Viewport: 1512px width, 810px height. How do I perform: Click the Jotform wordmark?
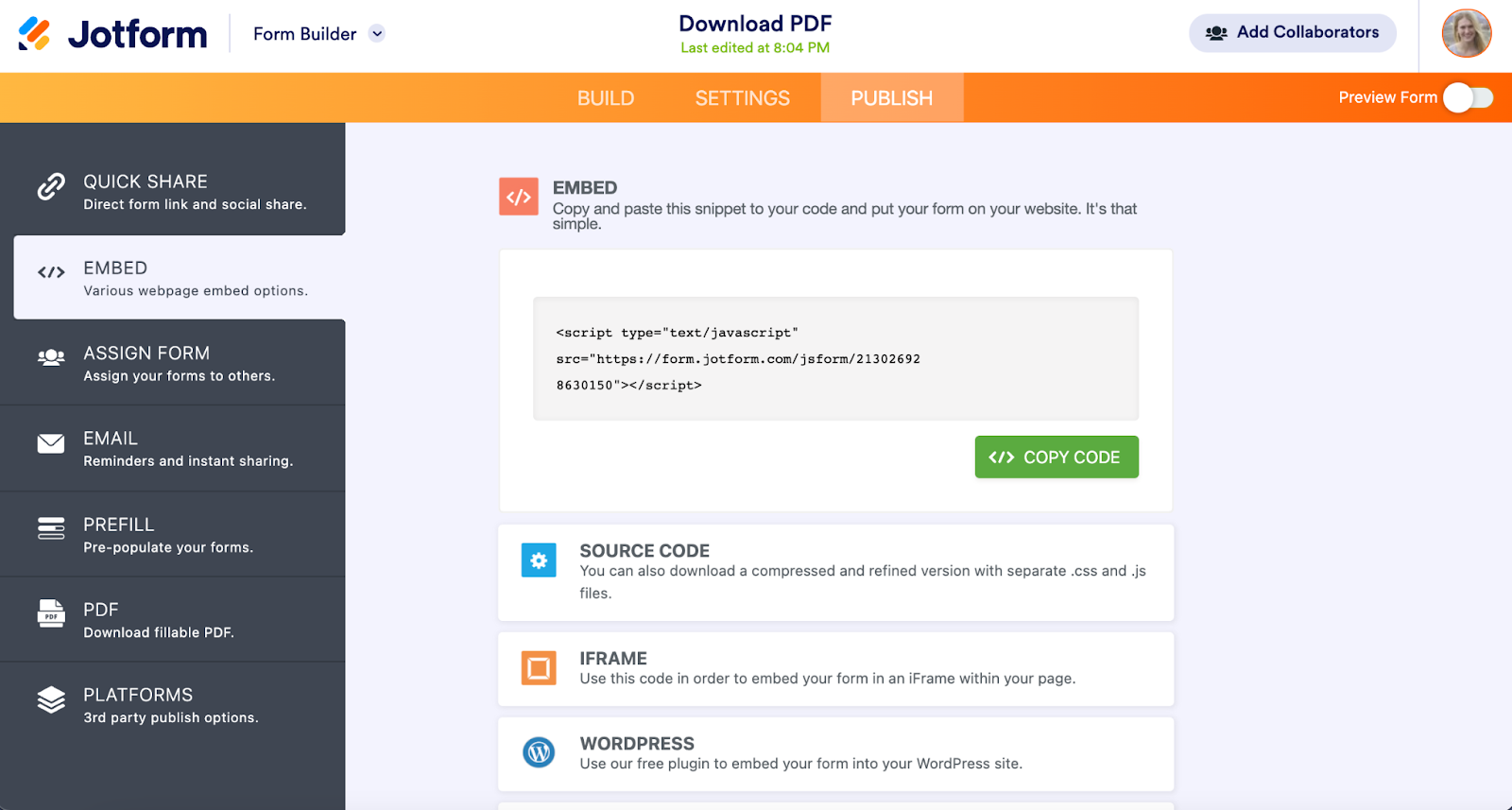tap(138, 35)
